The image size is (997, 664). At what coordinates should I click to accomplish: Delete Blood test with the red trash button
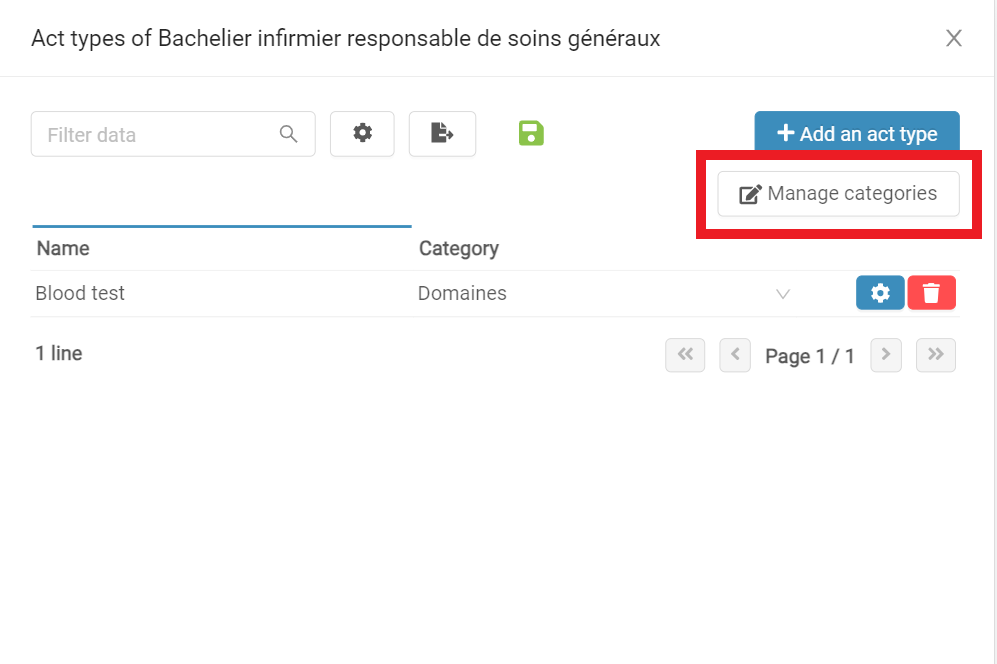tap(932, 293)
